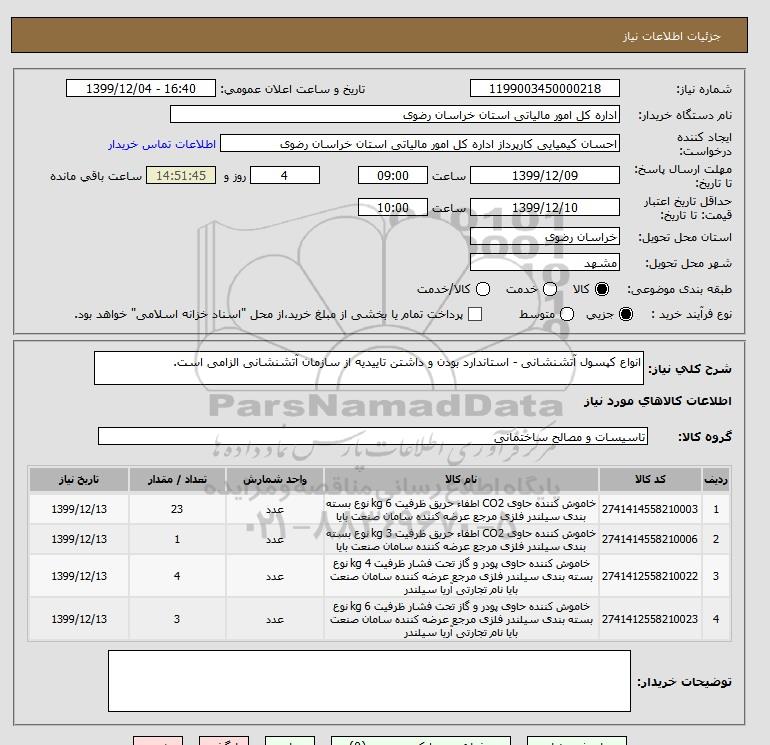Click the کد کالا column header

click(x=650, y=479)
